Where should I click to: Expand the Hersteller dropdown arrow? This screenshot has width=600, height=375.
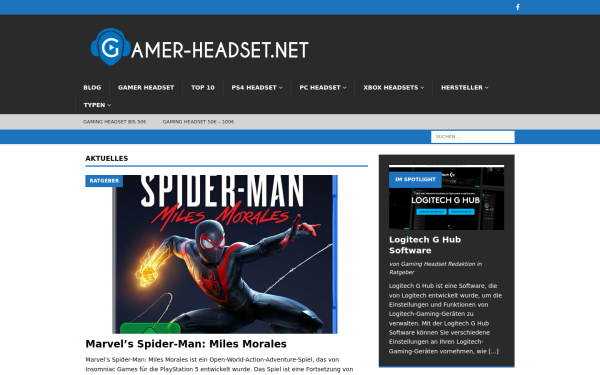486,88
